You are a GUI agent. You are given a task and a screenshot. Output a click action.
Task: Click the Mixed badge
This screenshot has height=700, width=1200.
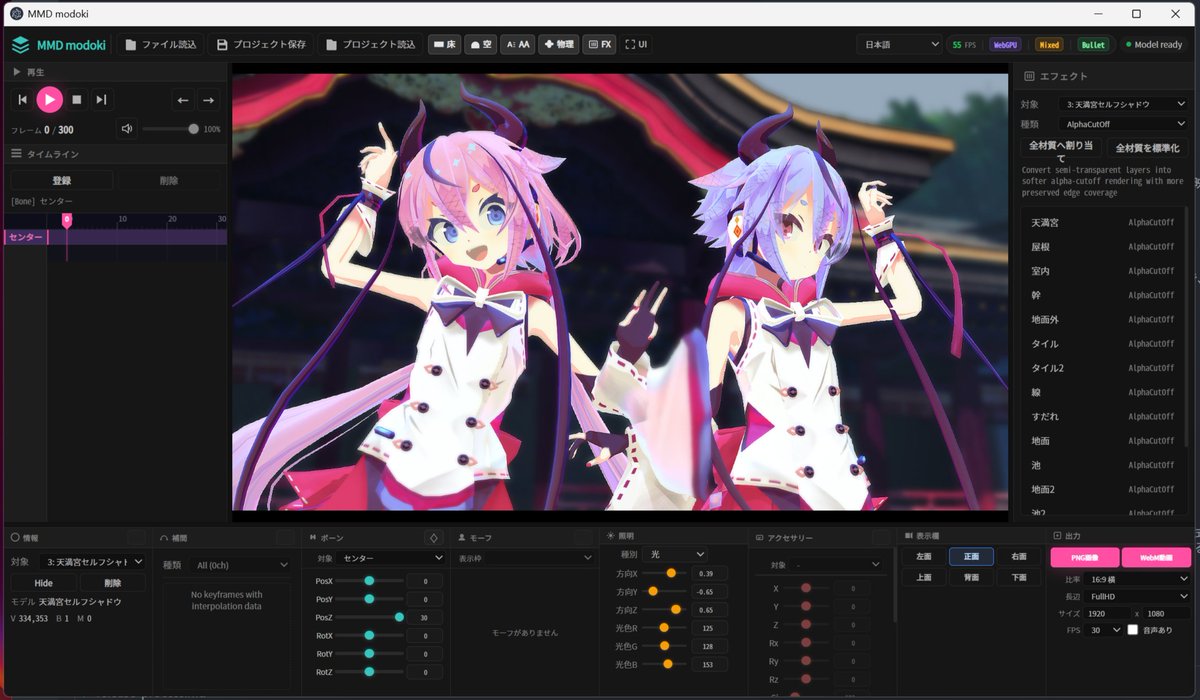coord(1049,45)
